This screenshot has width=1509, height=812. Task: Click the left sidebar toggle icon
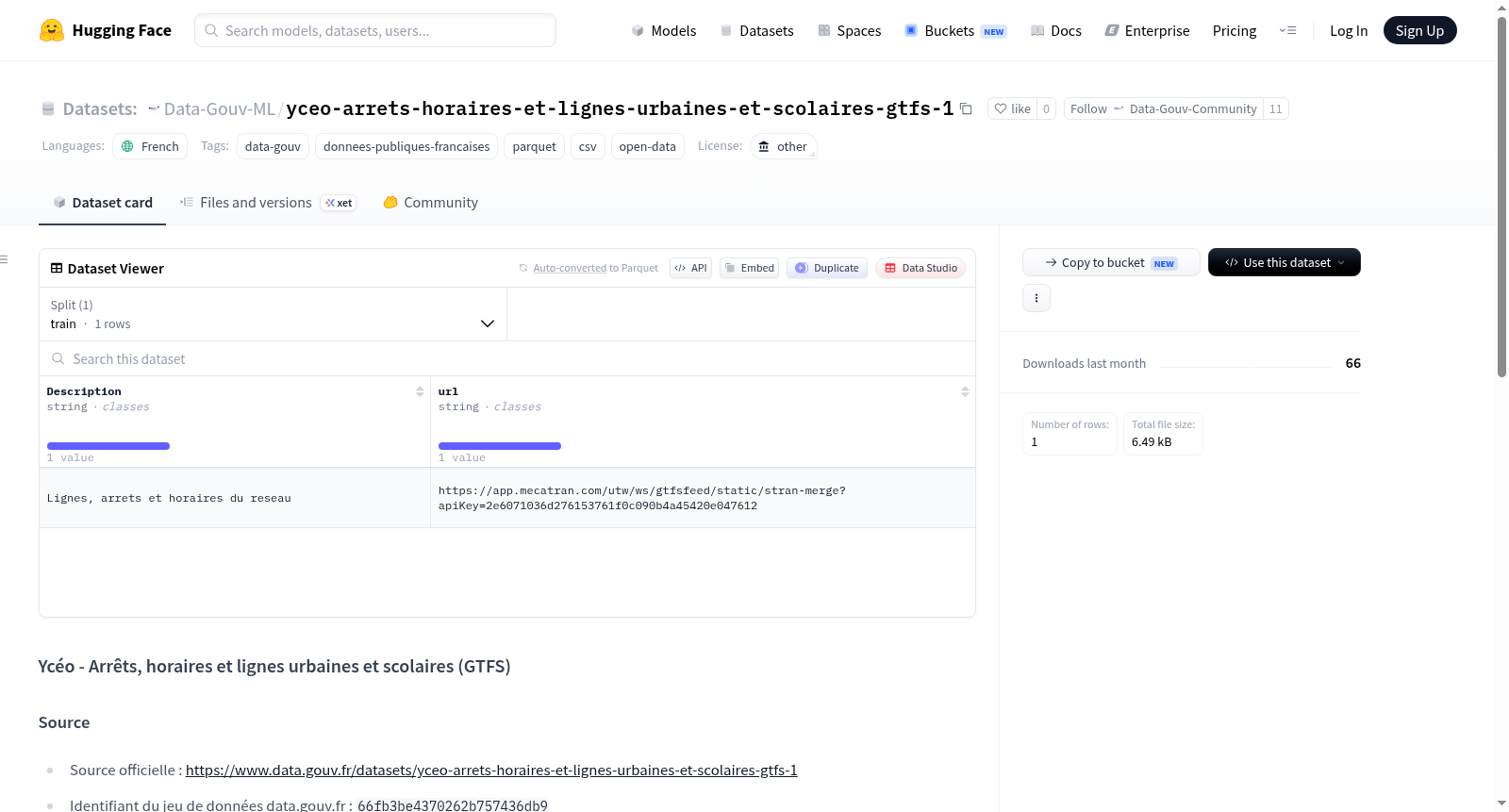tap(5, 259)
